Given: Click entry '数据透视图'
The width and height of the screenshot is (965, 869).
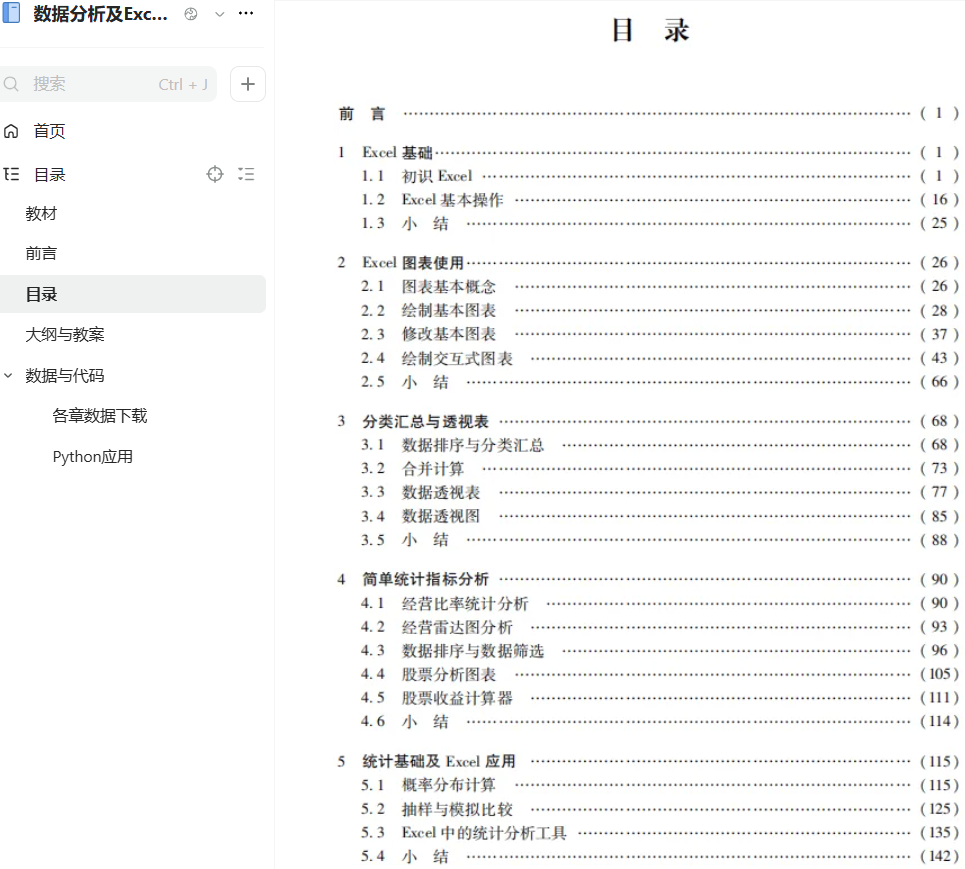Looking at the screenshot, I should [x=441, y=516].
